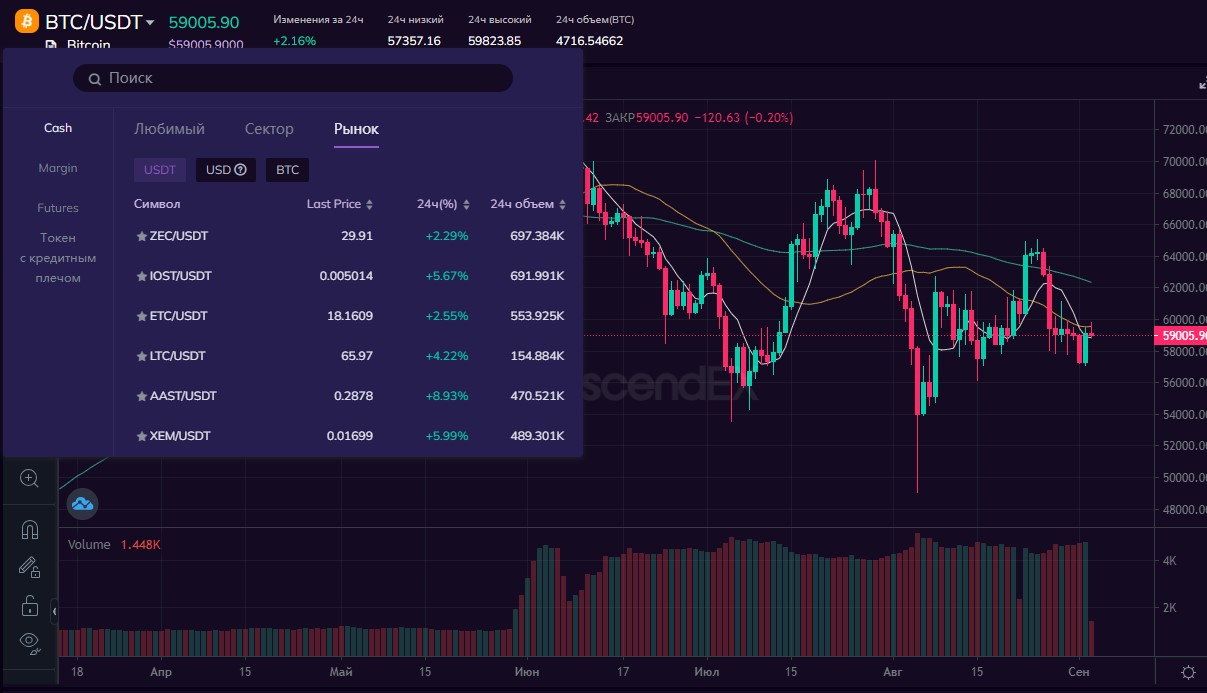
Task: Toggle the lock all drawings padlock
Action: pyautogui.click(x=29, y=605)
